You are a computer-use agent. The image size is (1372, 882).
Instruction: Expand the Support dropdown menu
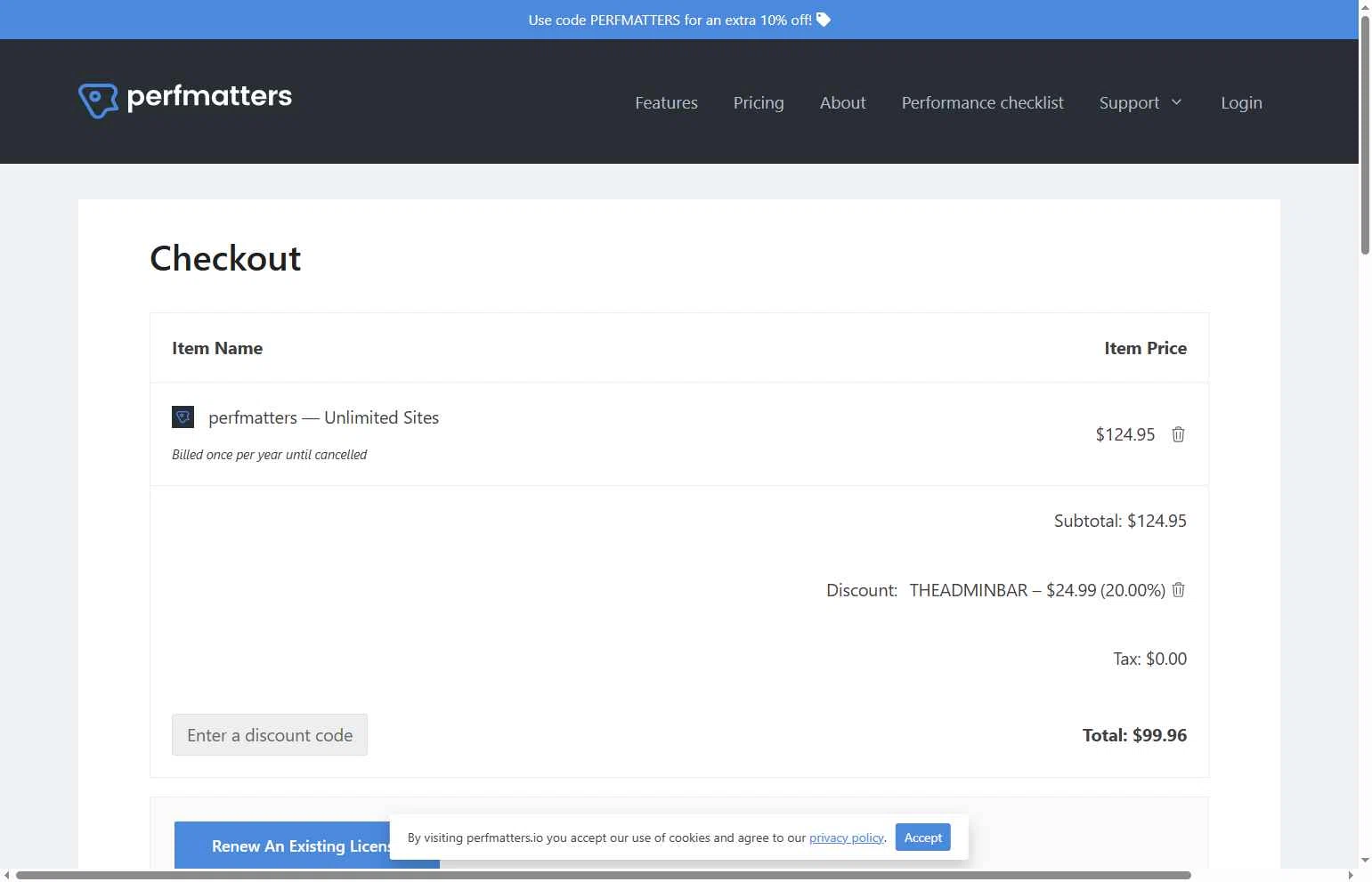pyautogui.click(x=1141, y=102)
